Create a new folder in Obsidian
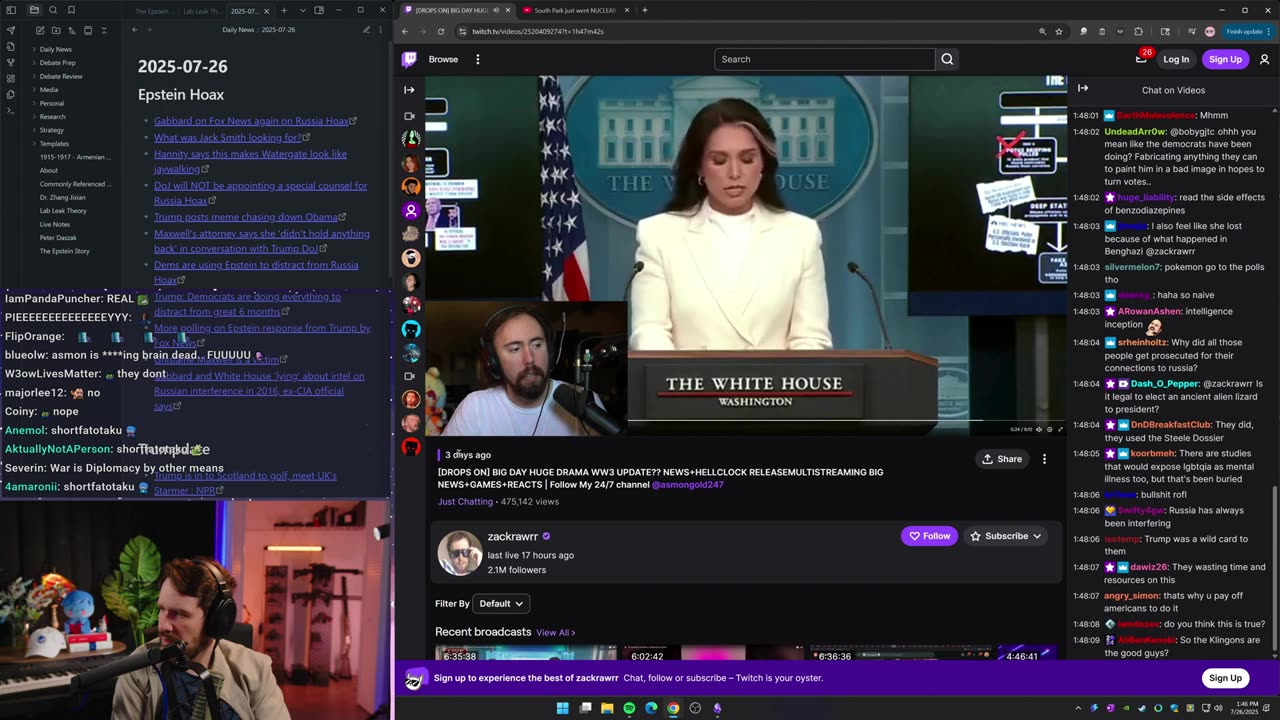The height and width of the screenshot is (720, 1280). [x=56, y=31]
